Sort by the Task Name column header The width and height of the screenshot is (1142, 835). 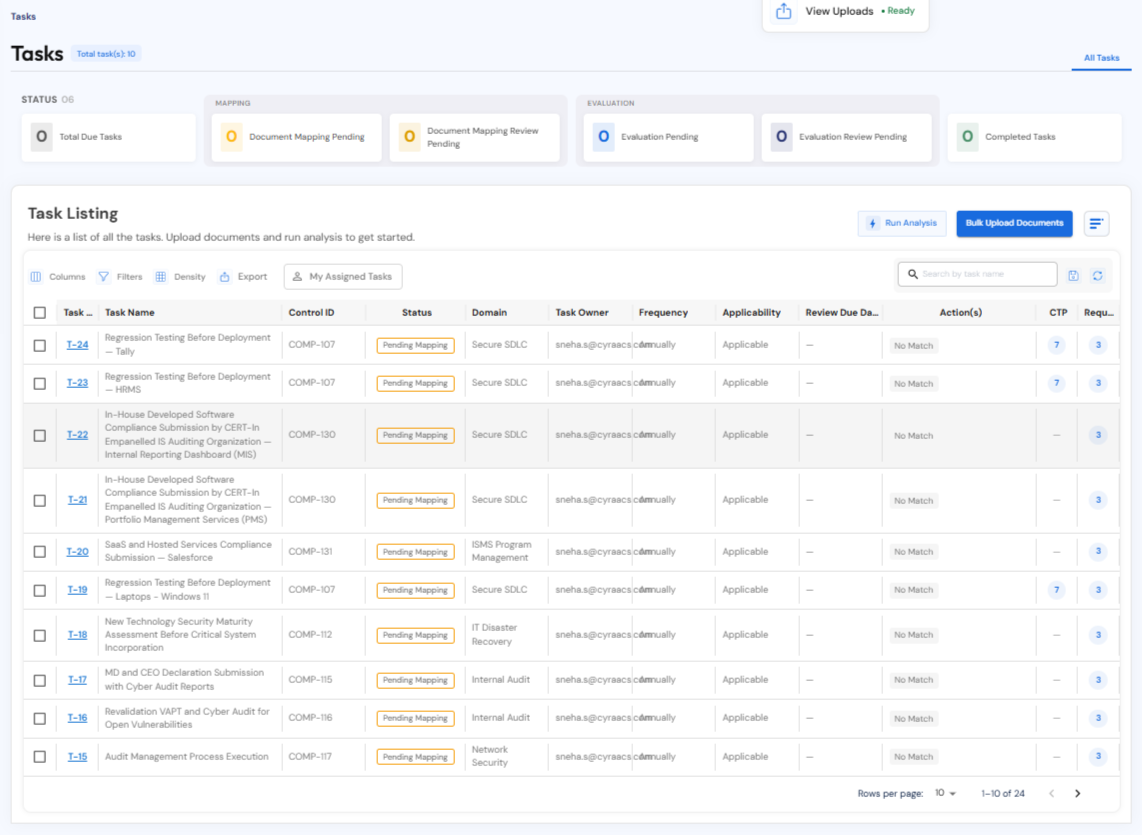tap(130, 313)
